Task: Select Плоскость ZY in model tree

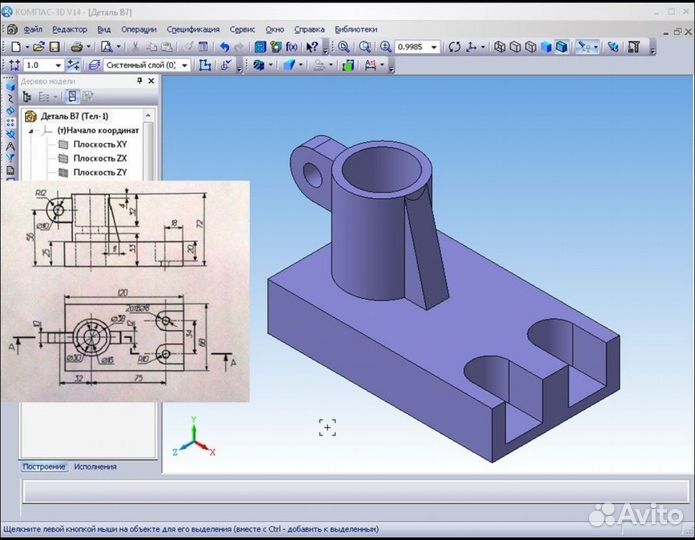Action: (100, 172)
